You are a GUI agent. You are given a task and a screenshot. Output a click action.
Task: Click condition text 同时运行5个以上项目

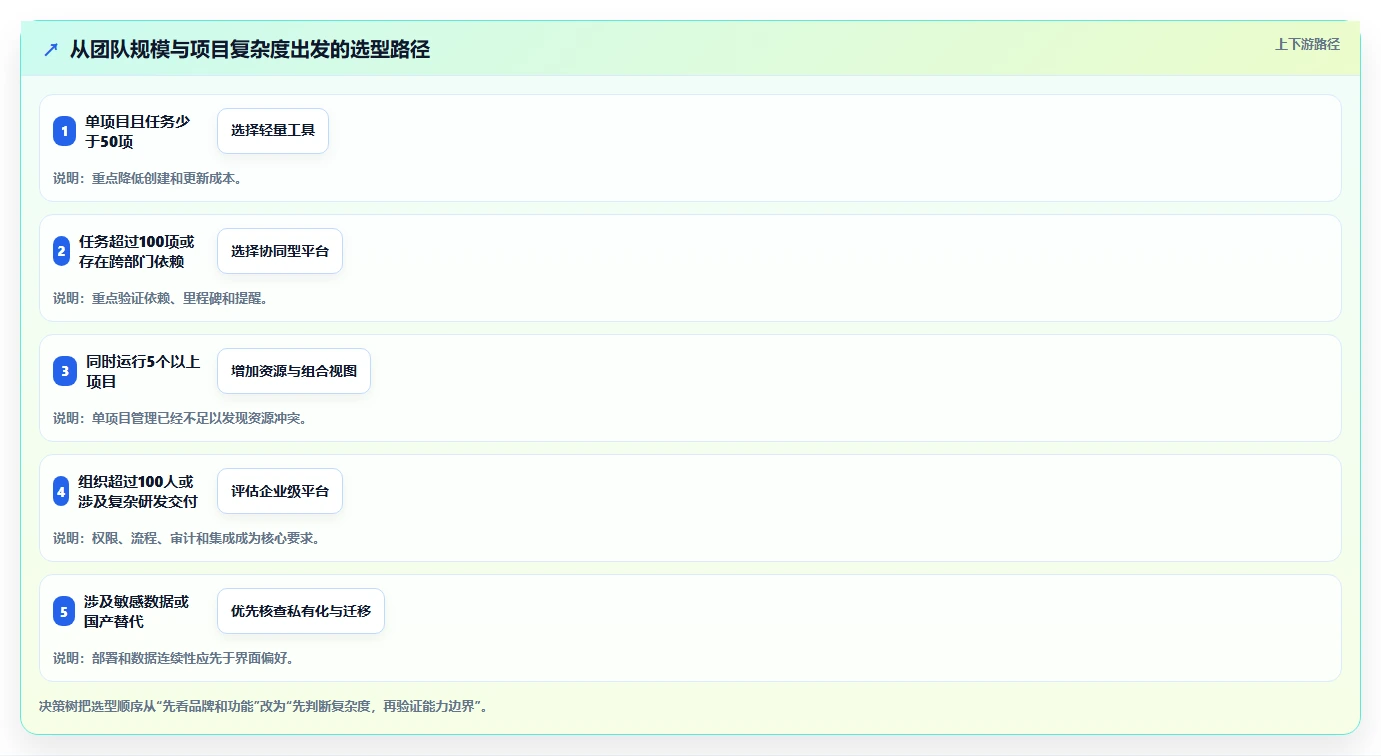tap(144, 371)
